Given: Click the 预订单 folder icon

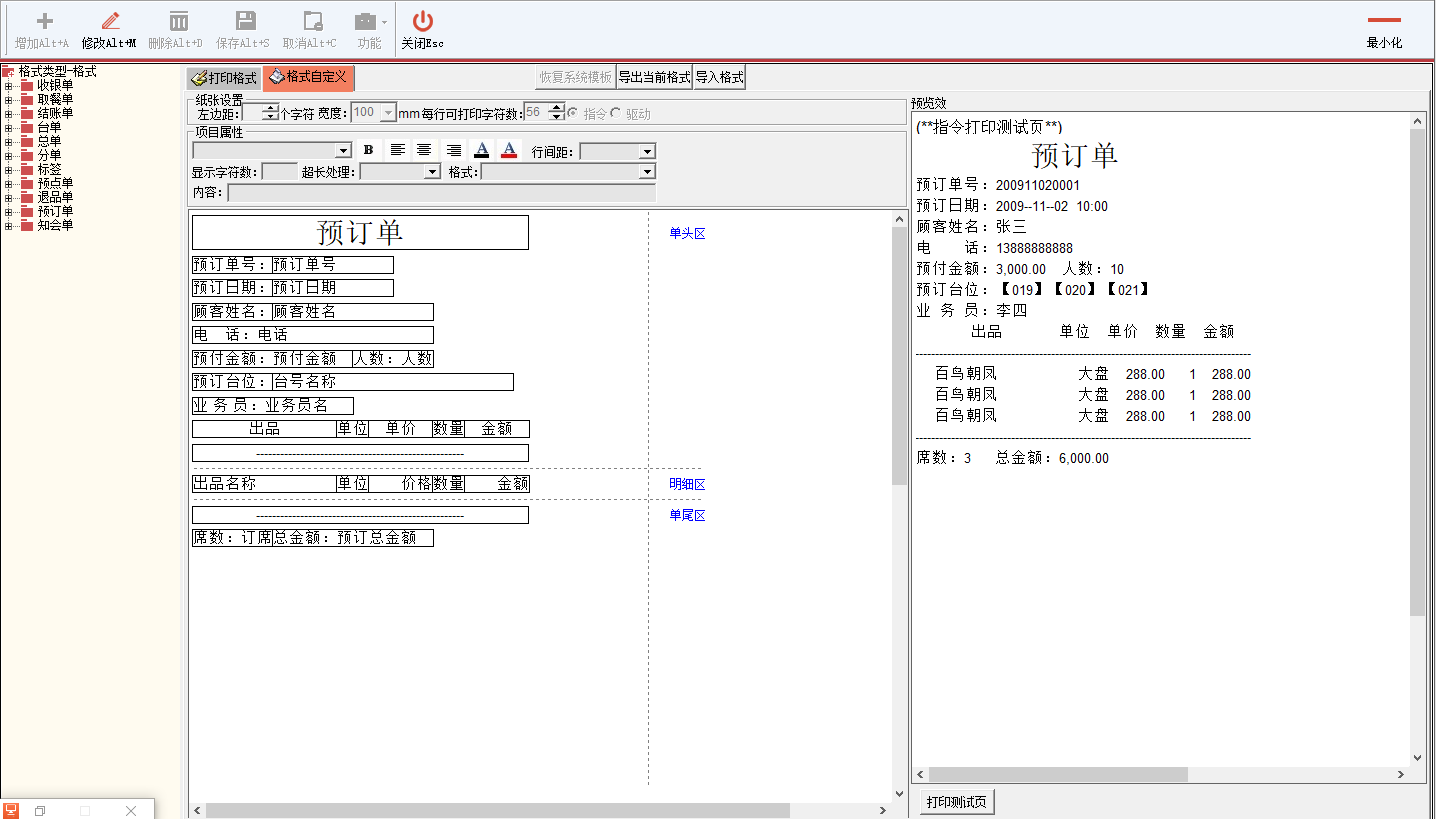Looking at the screenshot, I should click(x=27, y=211).
